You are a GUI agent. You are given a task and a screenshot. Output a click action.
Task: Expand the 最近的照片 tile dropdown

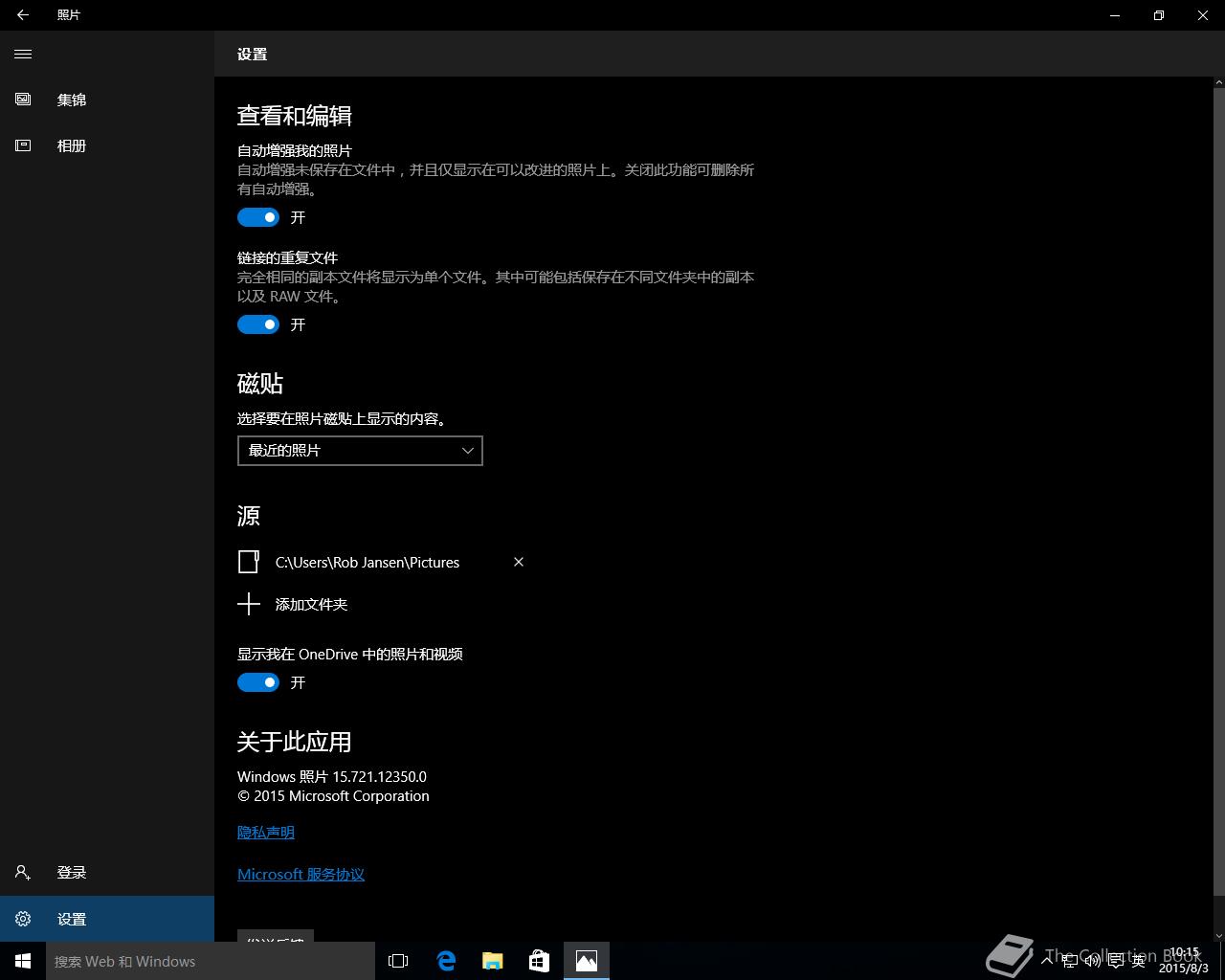click(360, 451)
